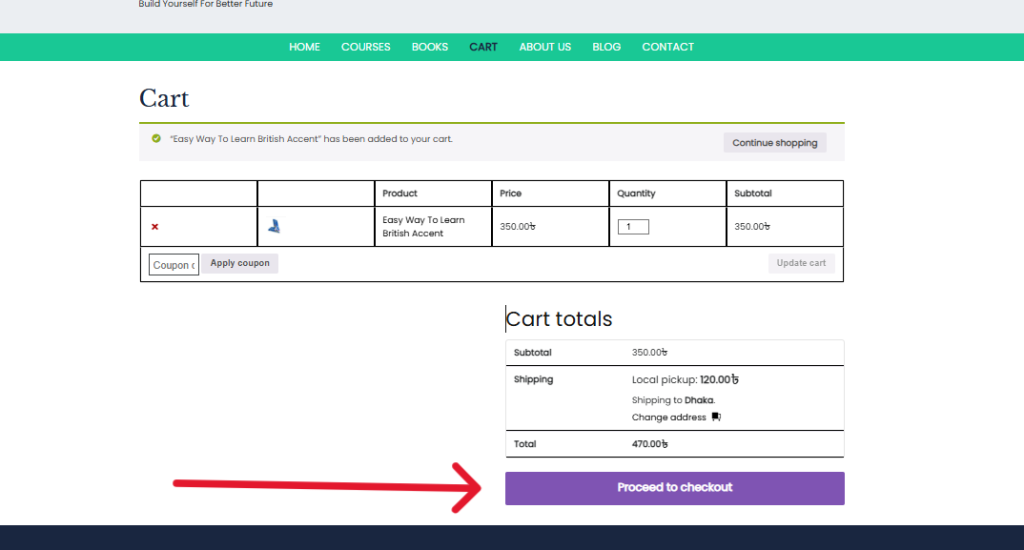
Task: Remove Easy Way To Learn British Accent item
Action: point(155,227)
